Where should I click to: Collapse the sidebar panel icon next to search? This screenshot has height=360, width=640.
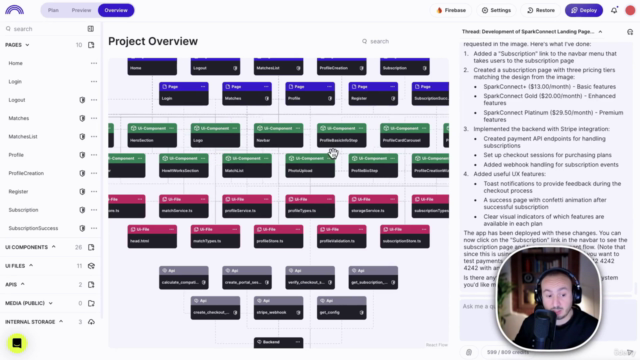[91, 29]
